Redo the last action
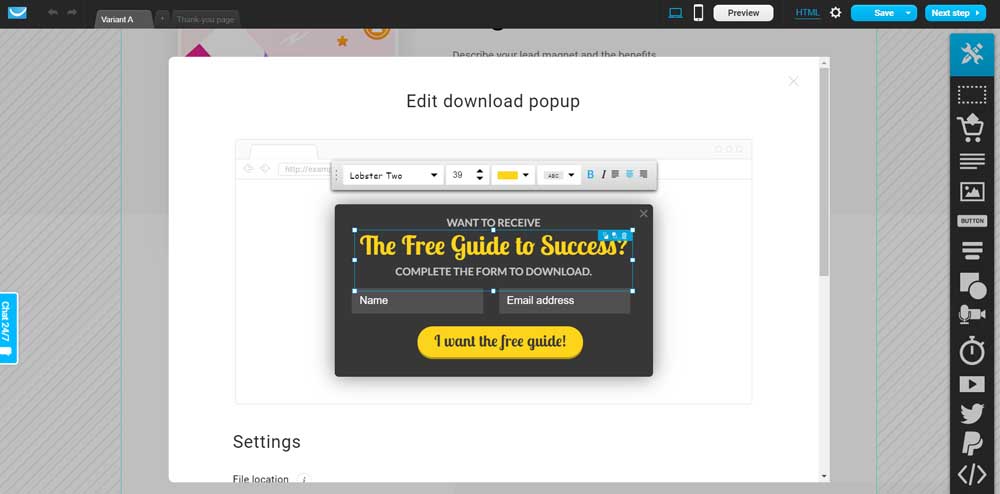This screenshot has width=1000, height=494. click(x=71, y=12)
